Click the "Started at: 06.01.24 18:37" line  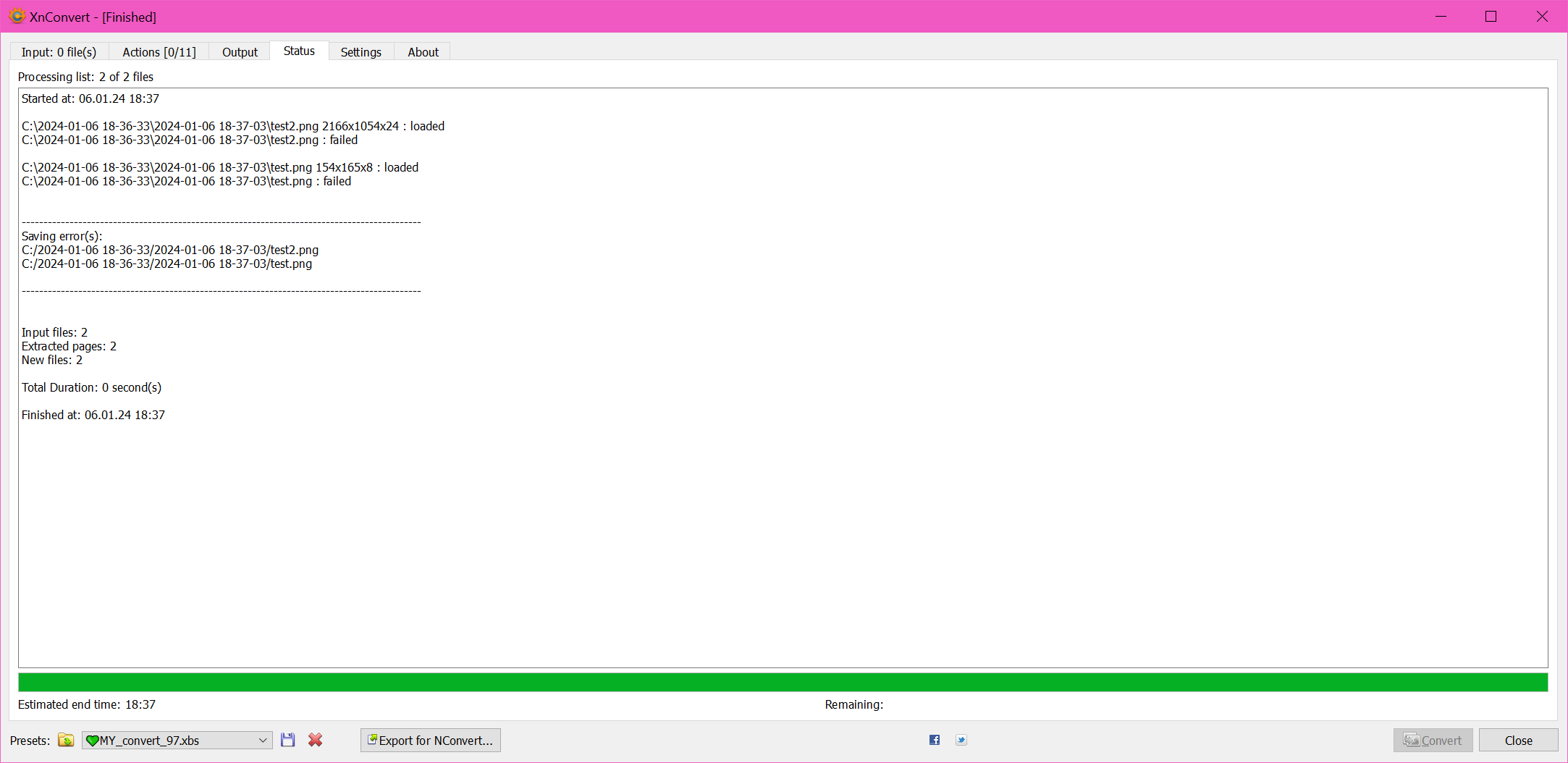(90, 98)
